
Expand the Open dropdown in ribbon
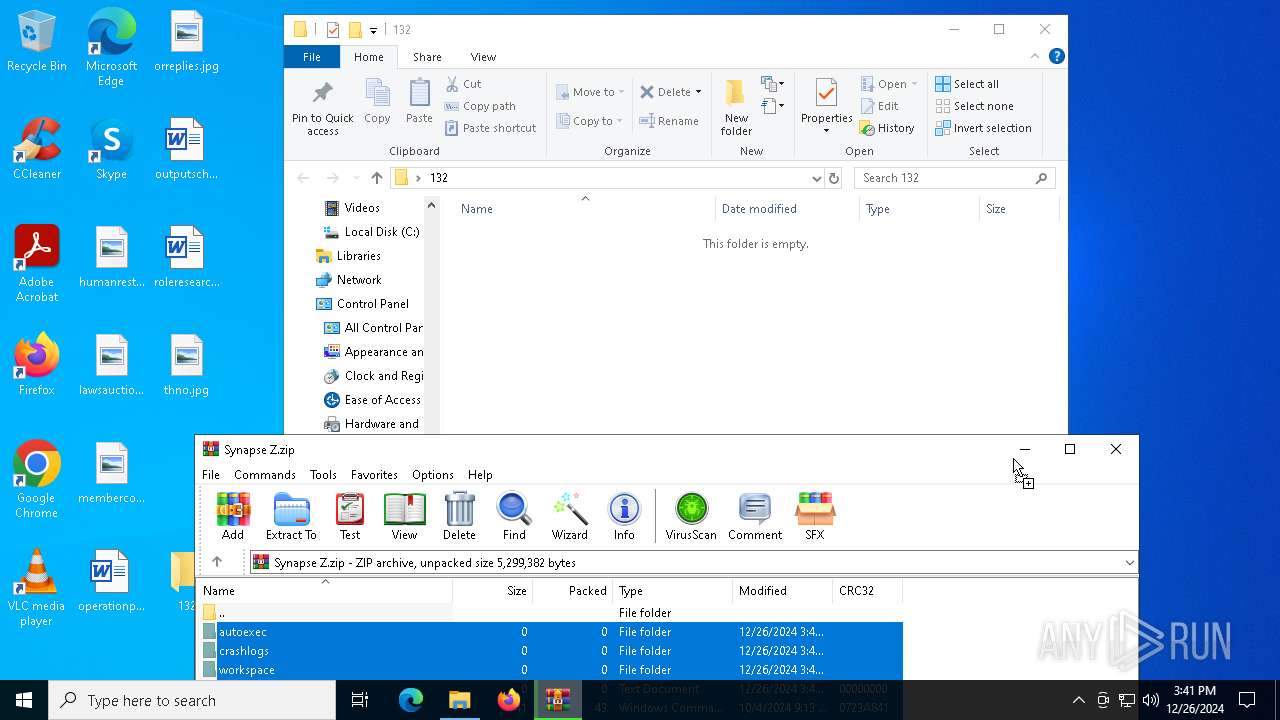point(914,84)
